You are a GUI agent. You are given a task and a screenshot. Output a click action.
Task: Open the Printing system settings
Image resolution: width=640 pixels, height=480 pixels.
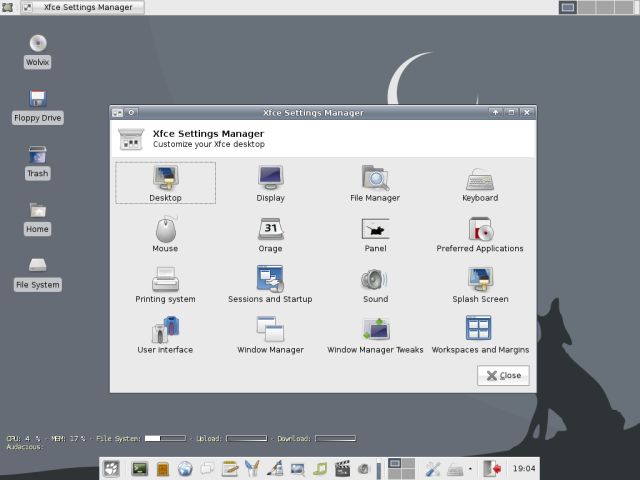point(165,282)
